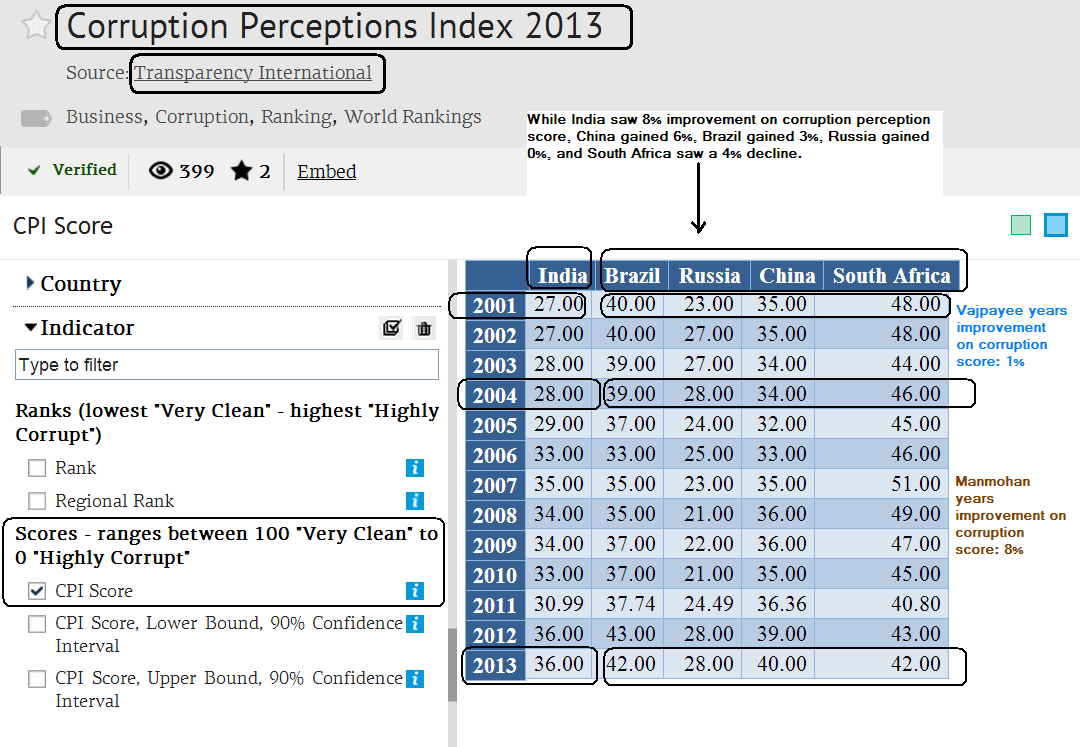This screenshot has height=747, width=1080.
Task: Enable the Rank checkbox
Action: (37, 468)
